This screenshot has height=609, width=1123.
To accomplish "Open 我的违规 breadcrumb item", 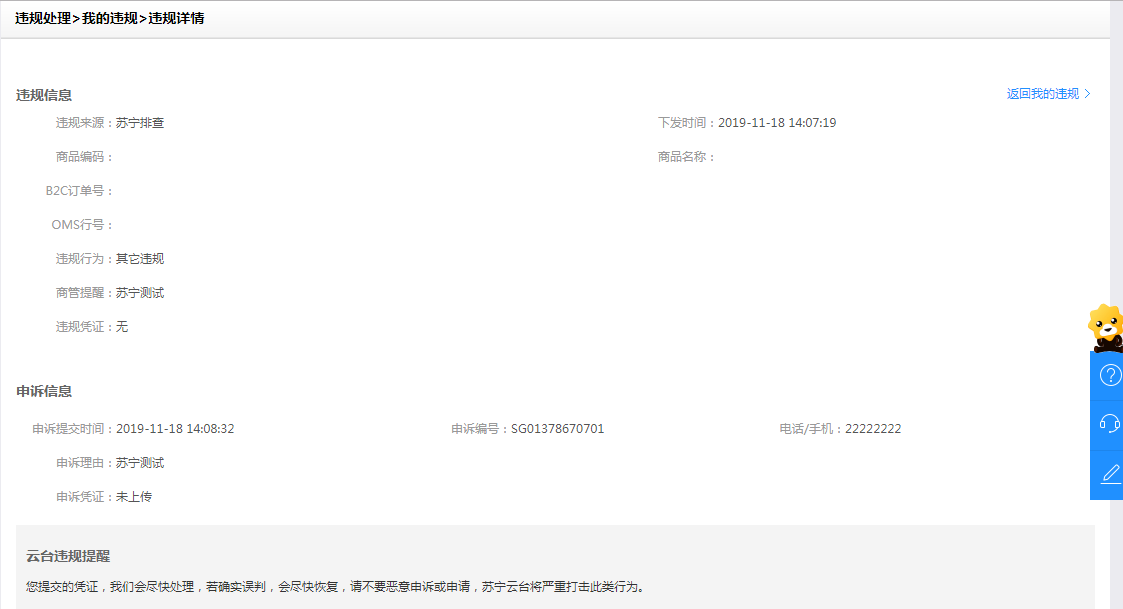I will point(110,18).
